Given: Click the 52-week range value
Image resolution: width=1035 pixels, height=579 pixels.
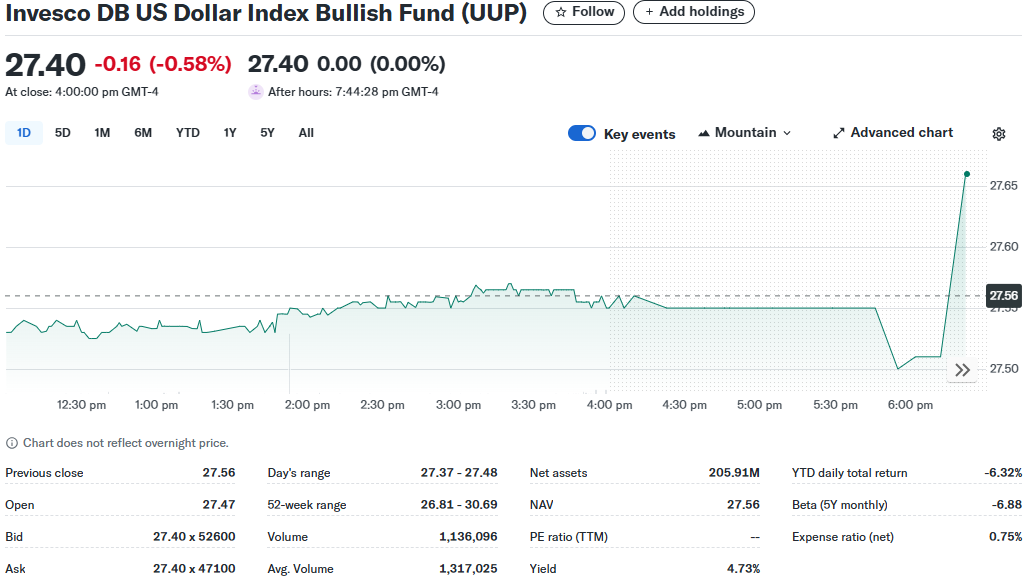Looking at the screenshot, I should (459, 504).
